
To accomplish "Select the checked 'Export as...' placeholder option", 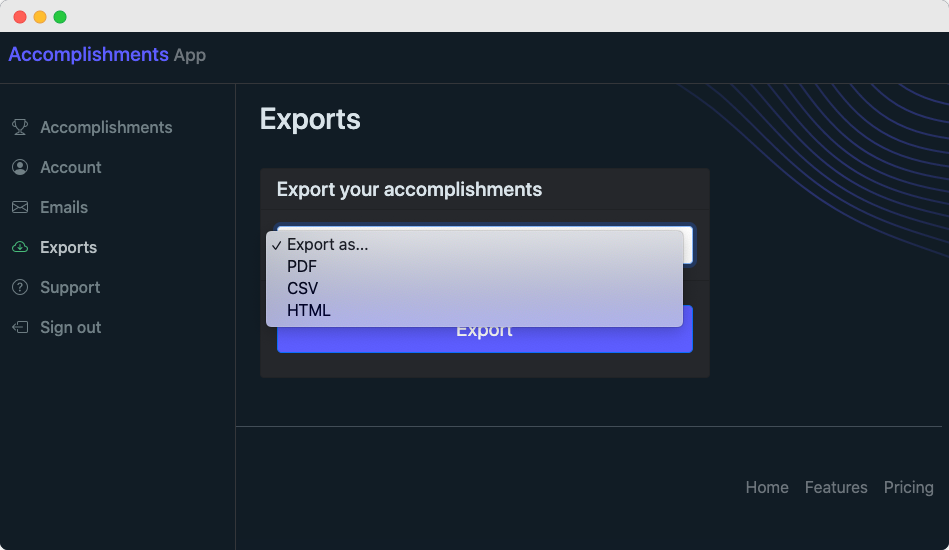I will [327, 244].
